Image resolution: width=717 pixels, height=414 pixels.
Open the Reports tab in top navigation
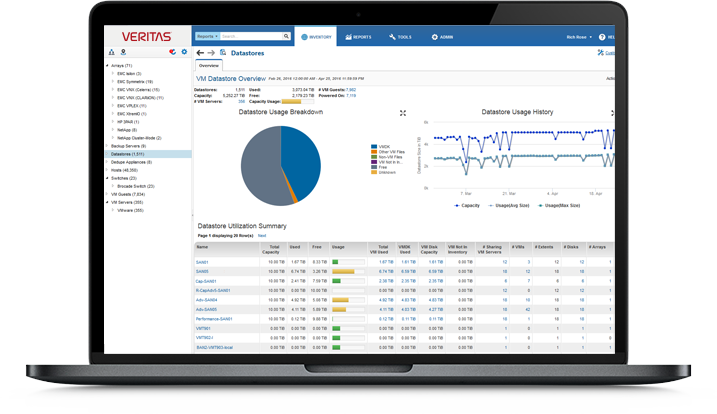tap(358, 37)
